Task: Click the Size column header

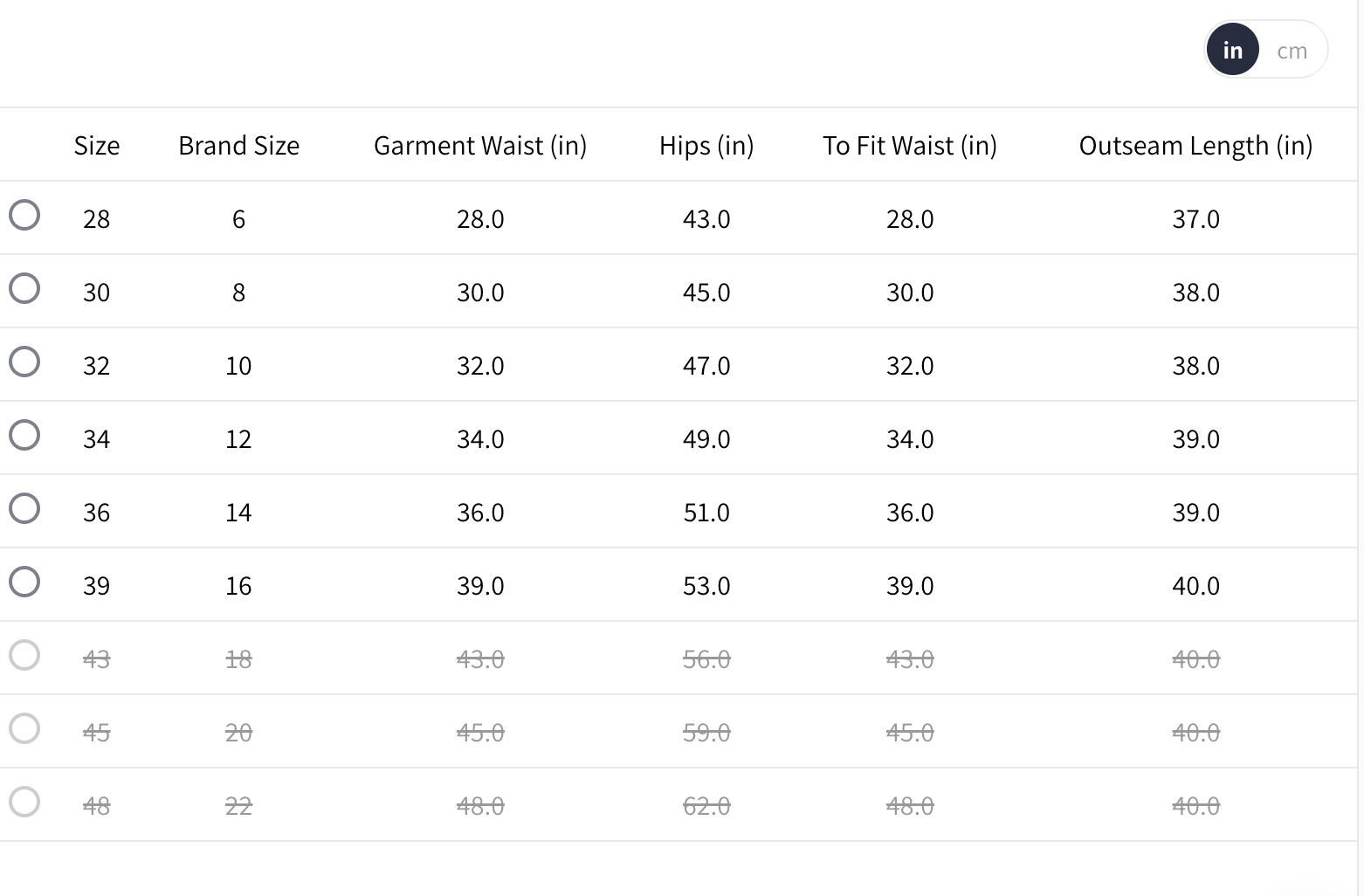Action: point(96,146)
